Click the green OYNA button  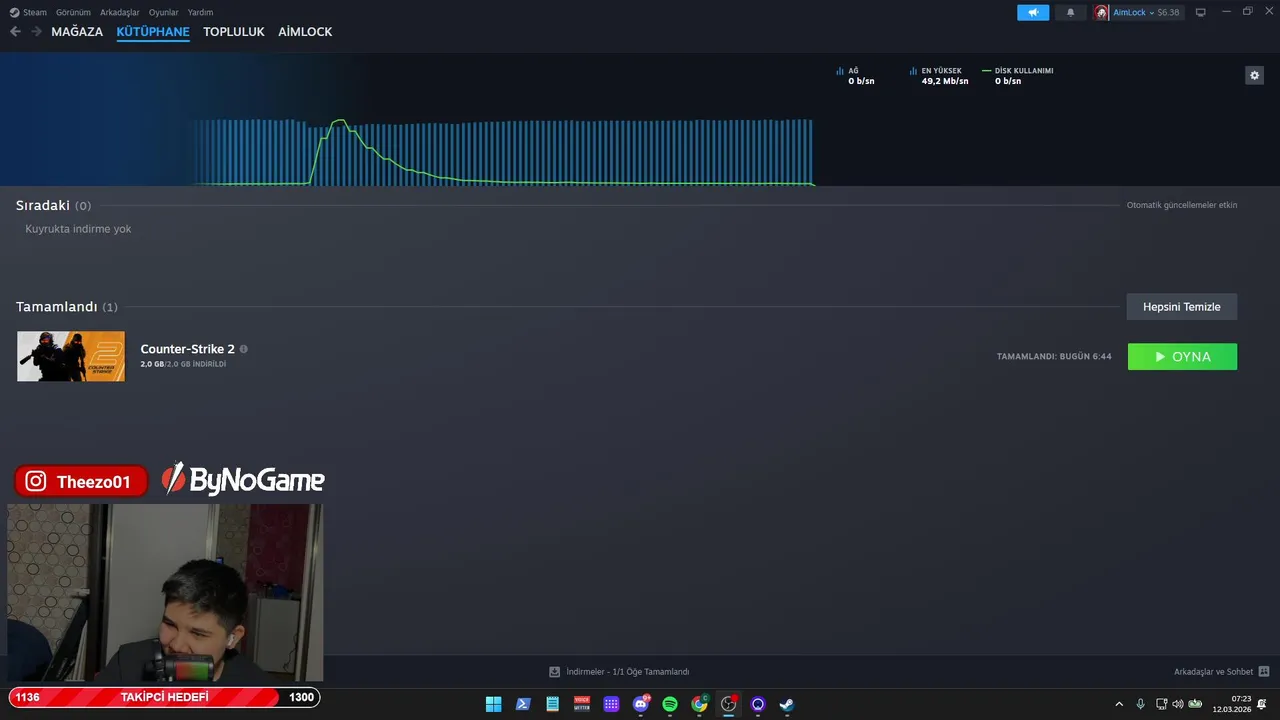1182,357
